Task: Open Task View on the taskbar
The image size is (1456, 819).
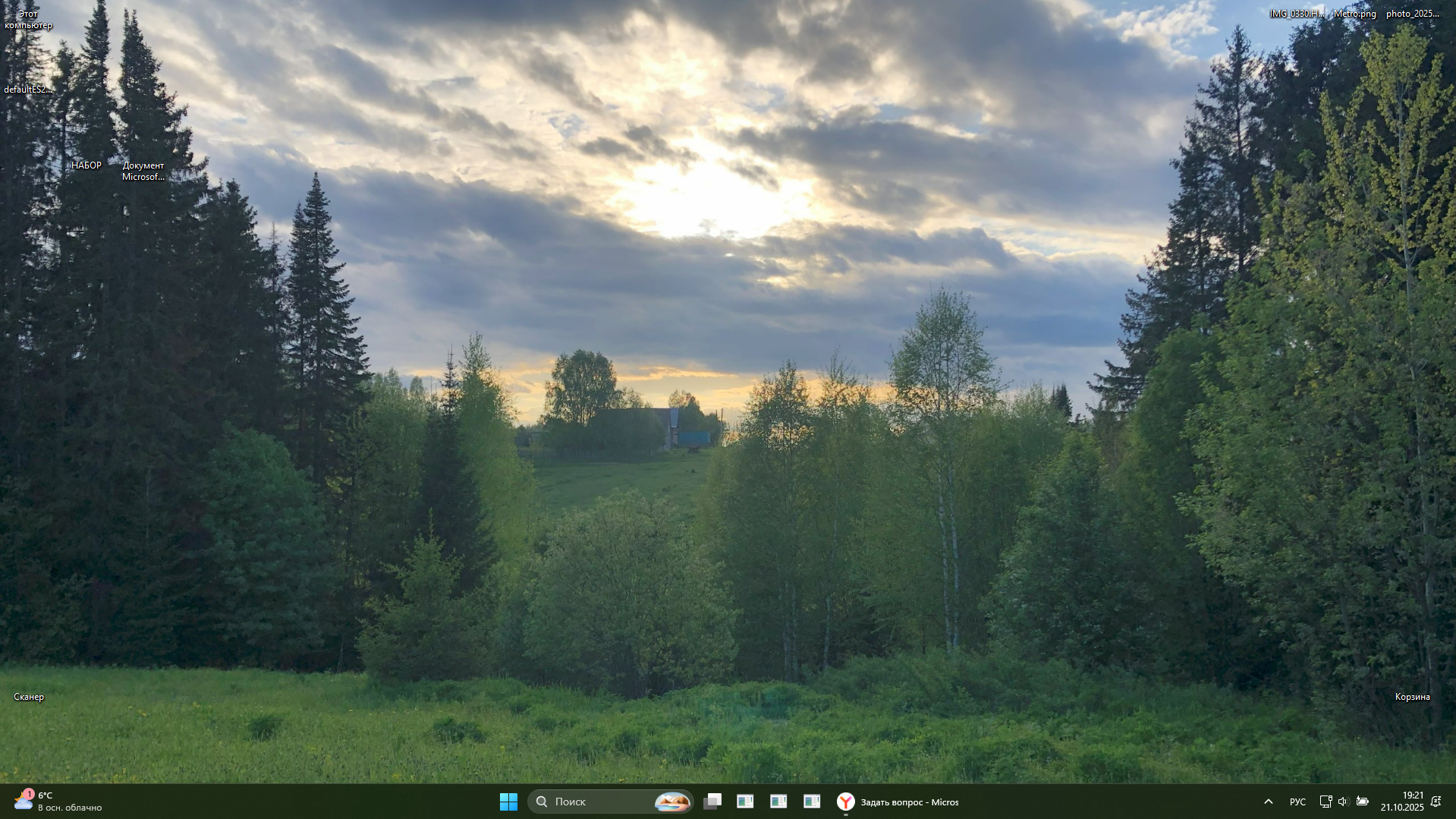Action: point(712,802)
